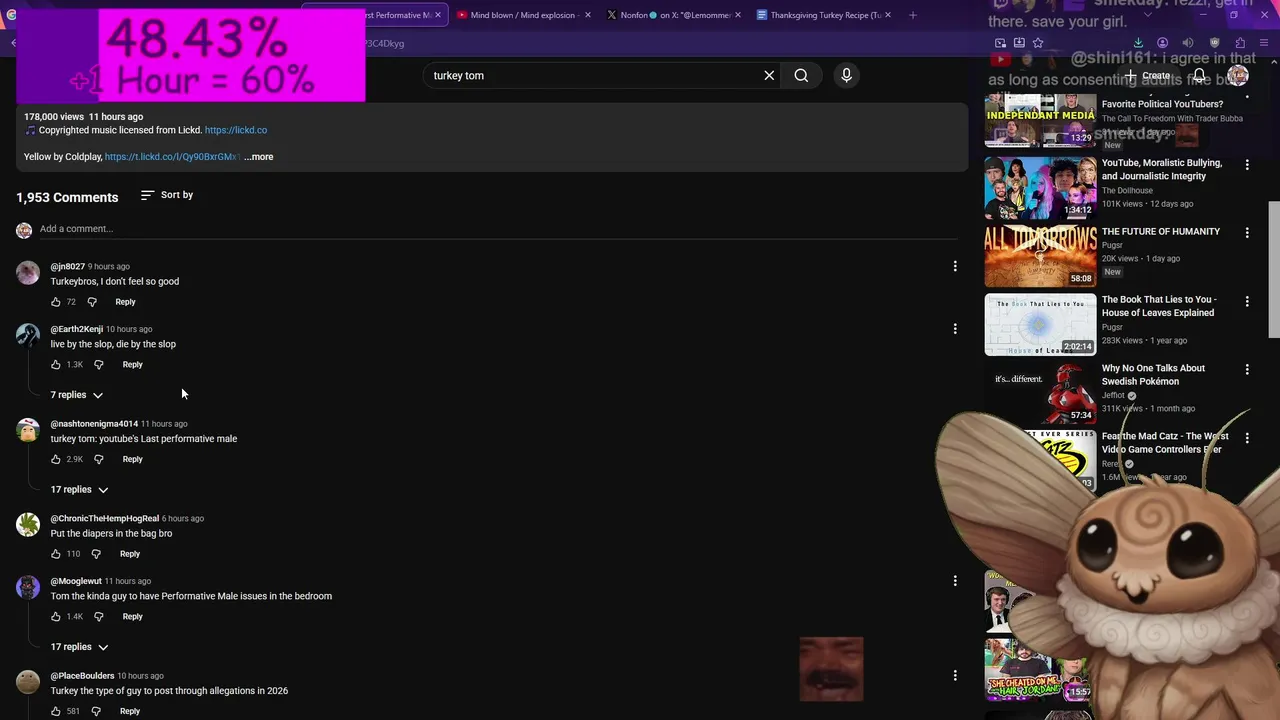Open 'THE FUTURE OF HUMANITY' video thumbnail
1280x720 pixels.
point(1040,256)
